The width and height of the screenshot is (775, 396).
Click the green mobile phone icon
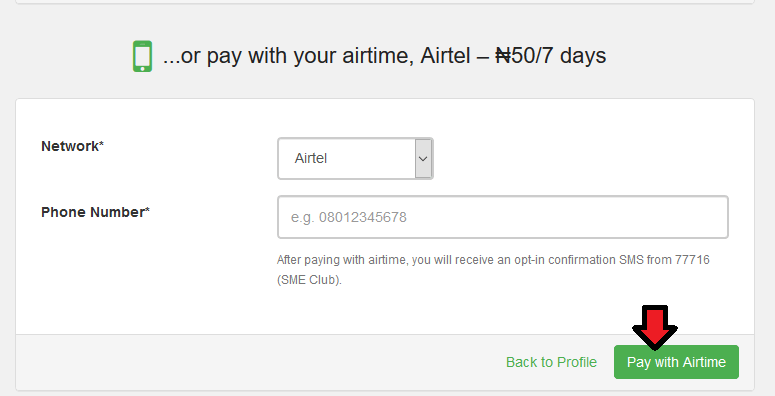(142, 56)
